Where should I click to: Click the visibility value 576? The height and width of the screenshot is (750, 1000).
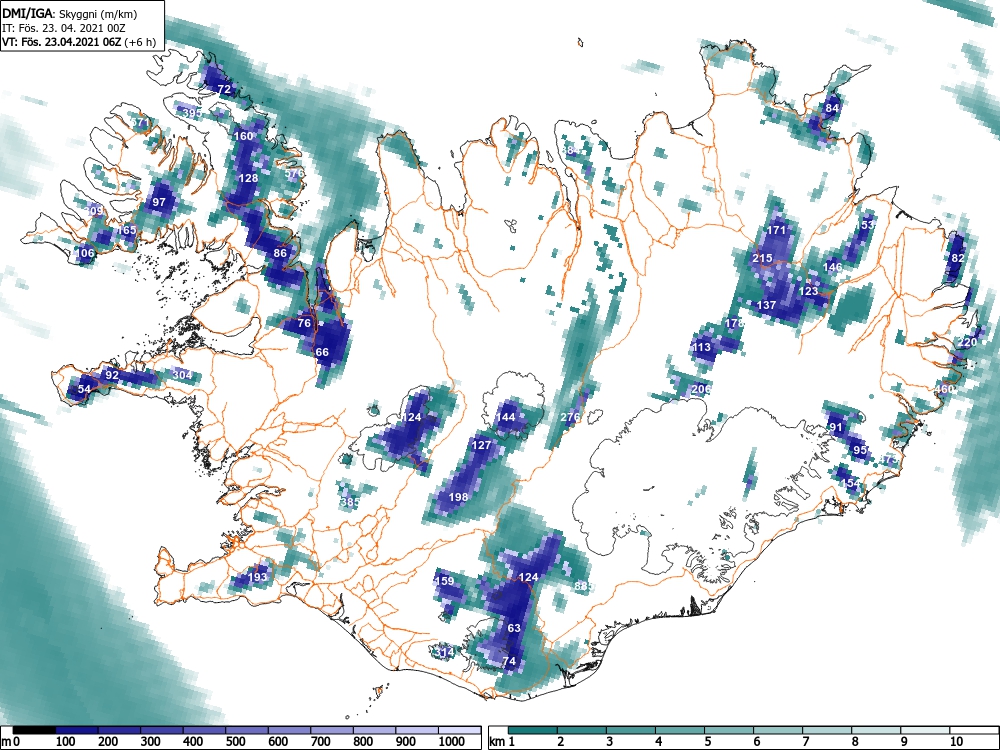[x=294, y=173]
